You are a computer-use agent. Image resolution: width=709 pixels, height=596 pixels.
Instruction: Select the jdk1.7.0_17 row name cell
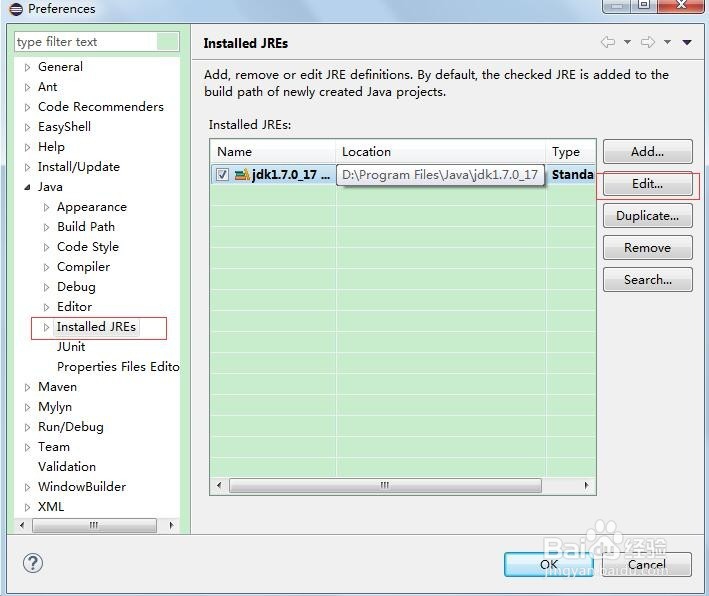291,175
